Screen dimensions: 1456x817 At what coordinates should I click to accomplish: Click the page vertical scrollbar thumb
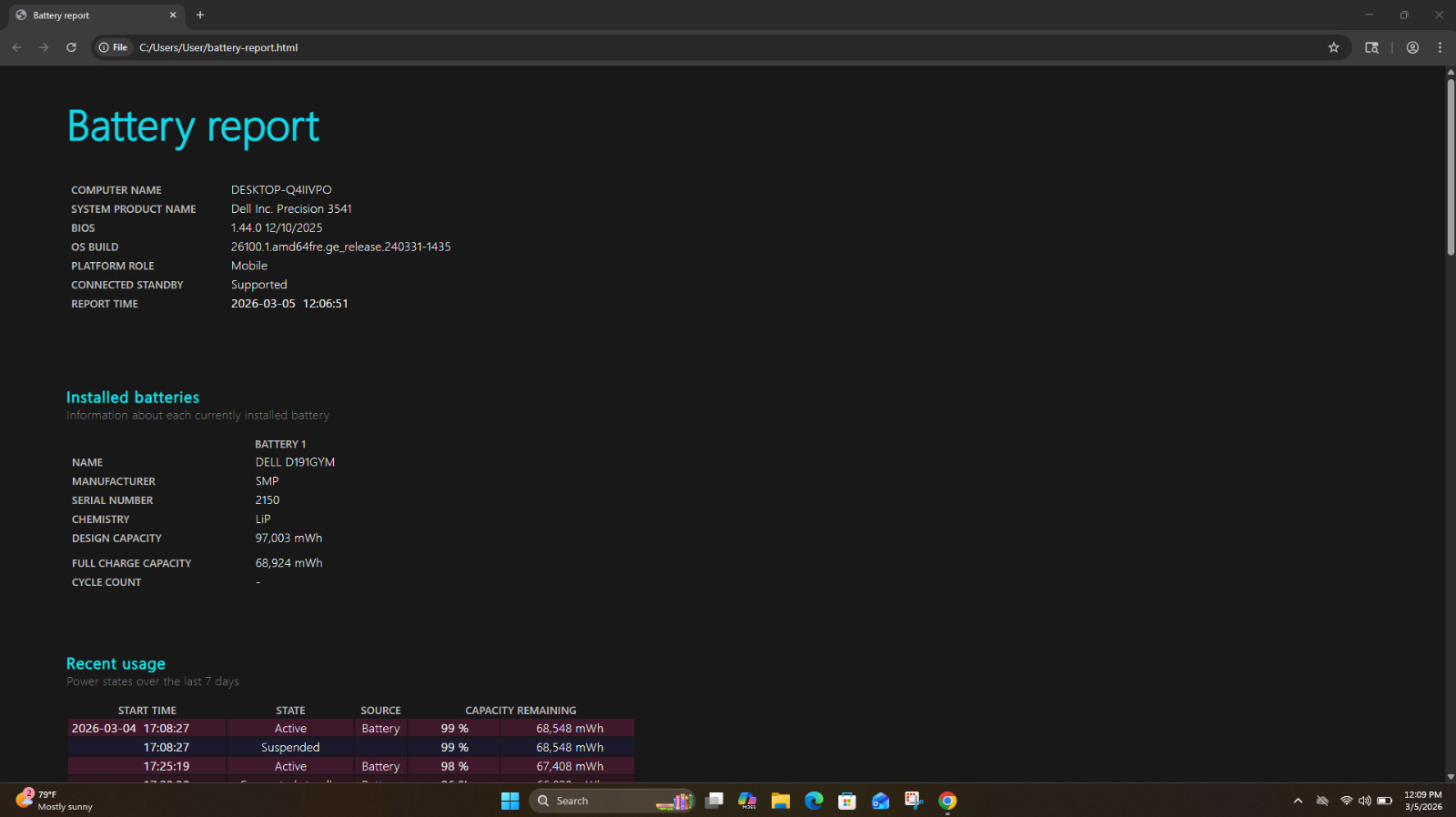(x=1451, y=166)
